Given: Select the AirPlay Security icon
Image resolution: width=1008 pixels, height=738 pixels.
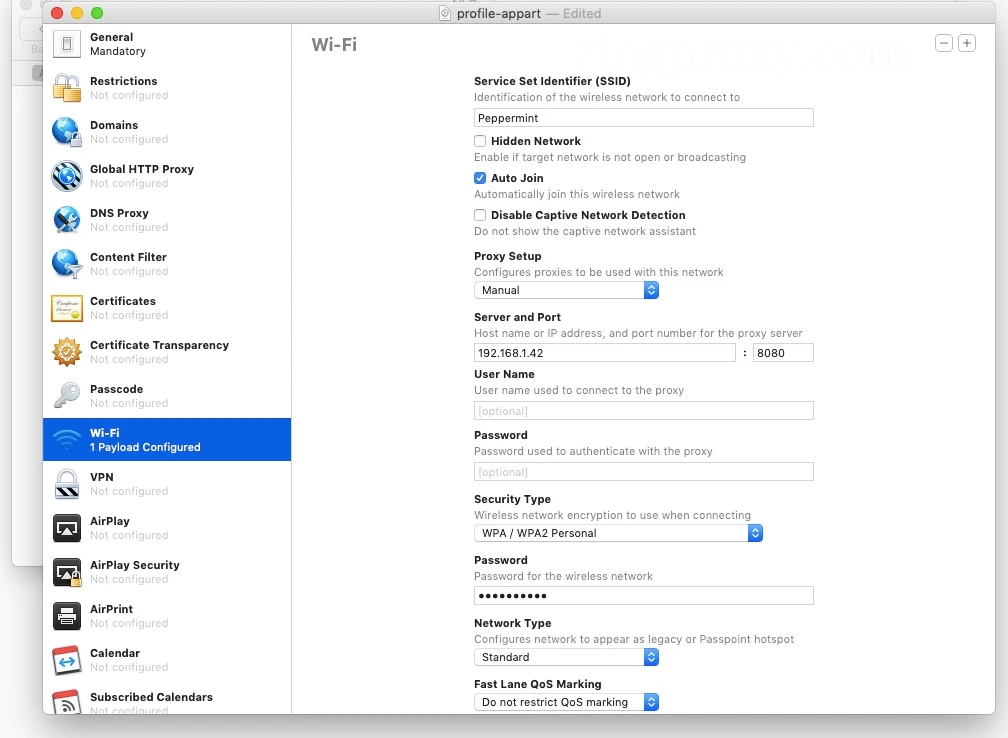Looking at the screenshot, I should click(x=67, y=572).
